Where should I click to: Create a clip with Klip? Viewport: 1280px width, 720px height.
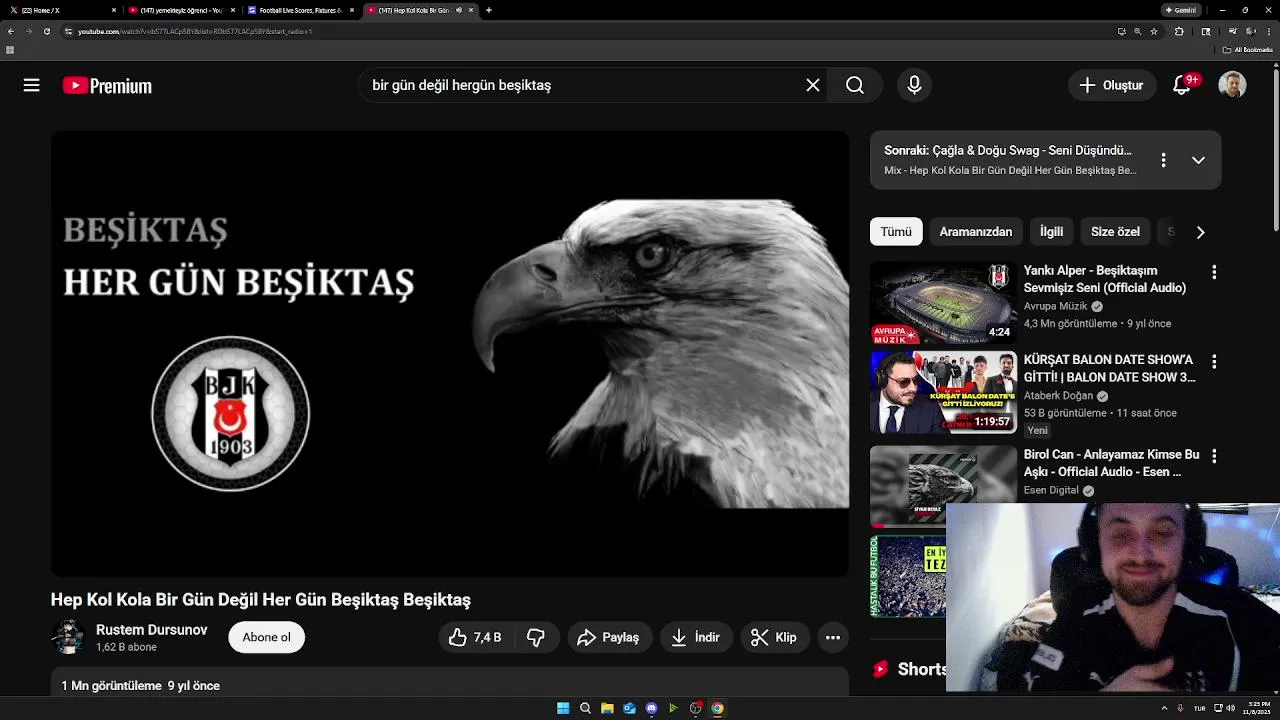[775, 637]
